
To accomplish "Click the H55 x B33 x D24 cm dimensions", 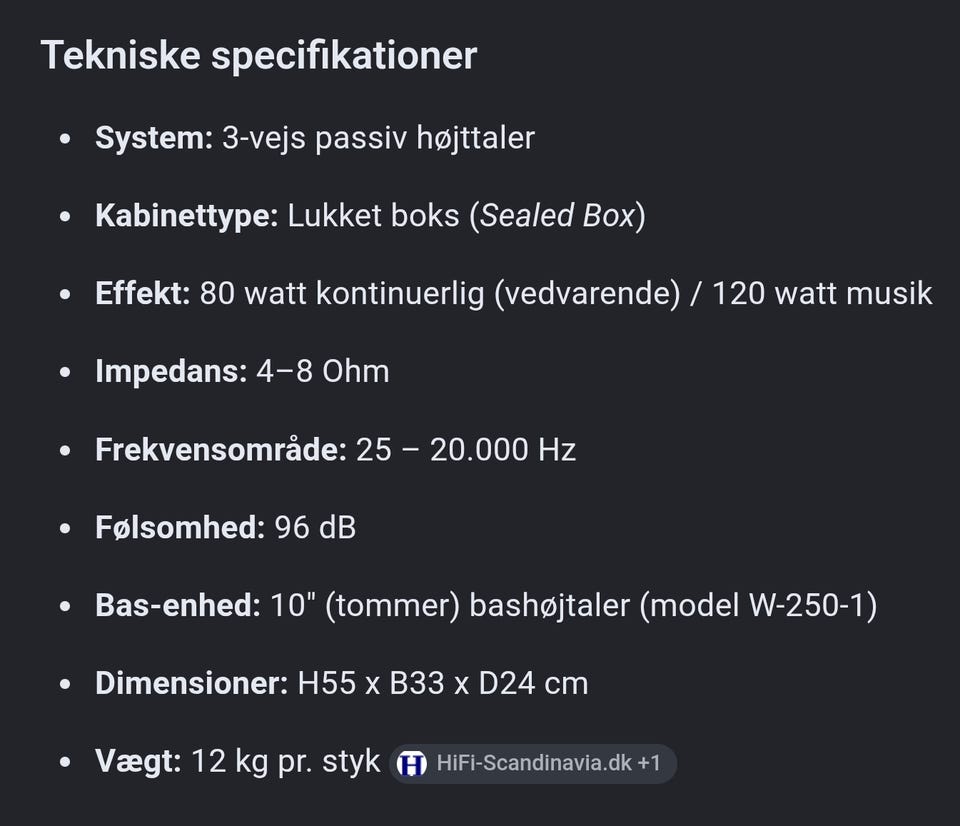I will click(x=443, y=683).
